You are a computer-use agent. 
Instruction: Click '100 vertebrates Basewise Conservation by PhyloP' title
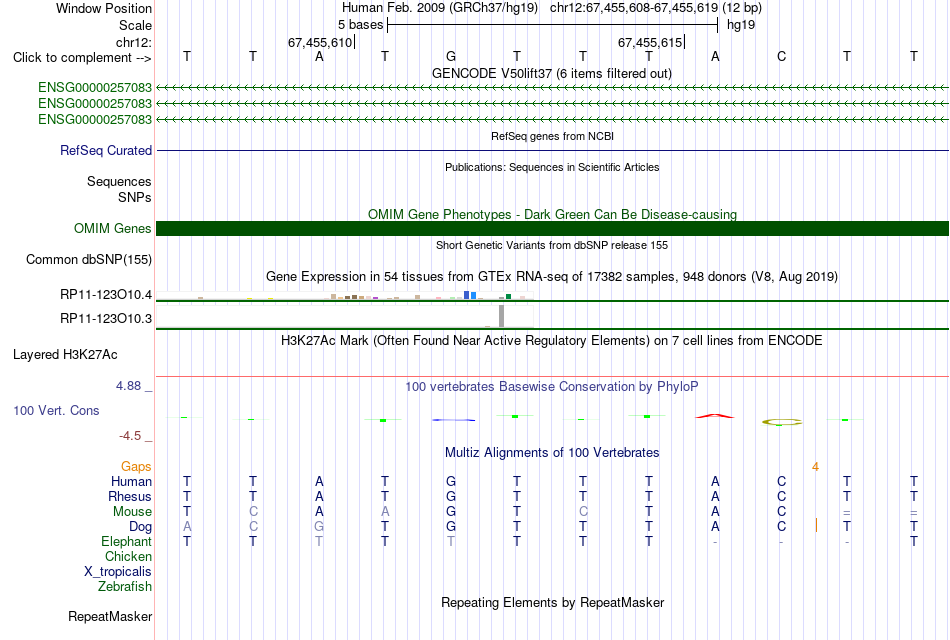pos(552,387)
